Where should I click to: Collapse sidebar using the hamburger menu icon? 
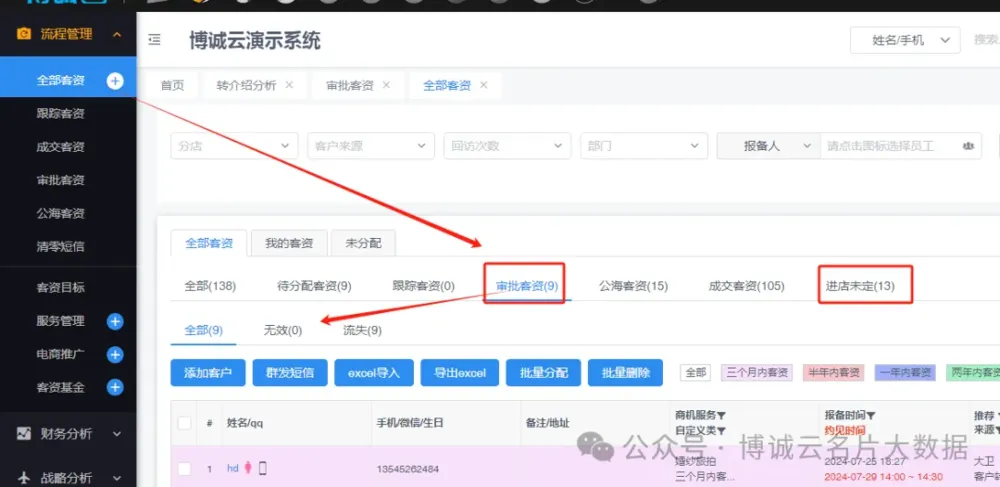click(154, 40)
